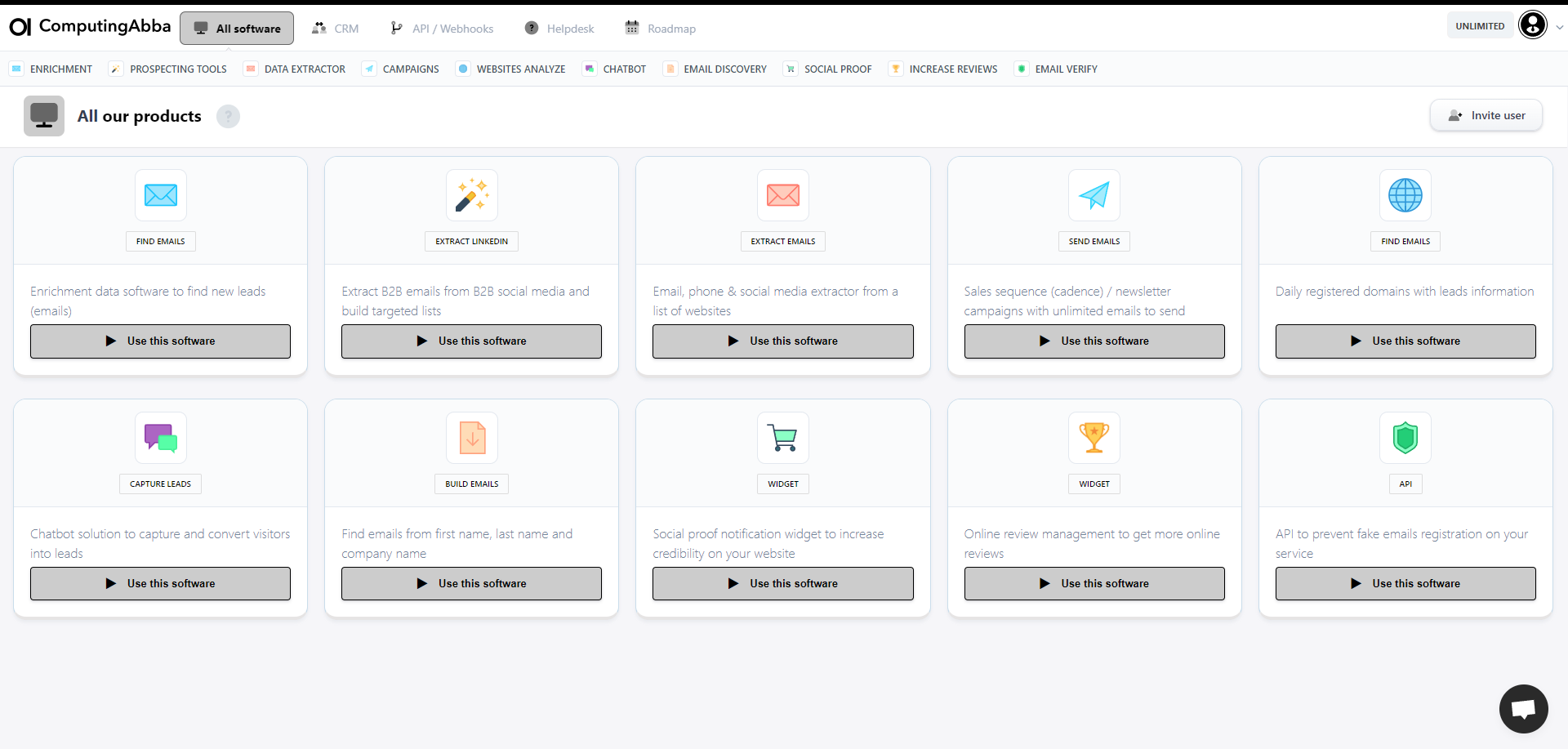Expand the account dropdown chevron
The width and height of the screenshot is (1568, 749).
1559,26
